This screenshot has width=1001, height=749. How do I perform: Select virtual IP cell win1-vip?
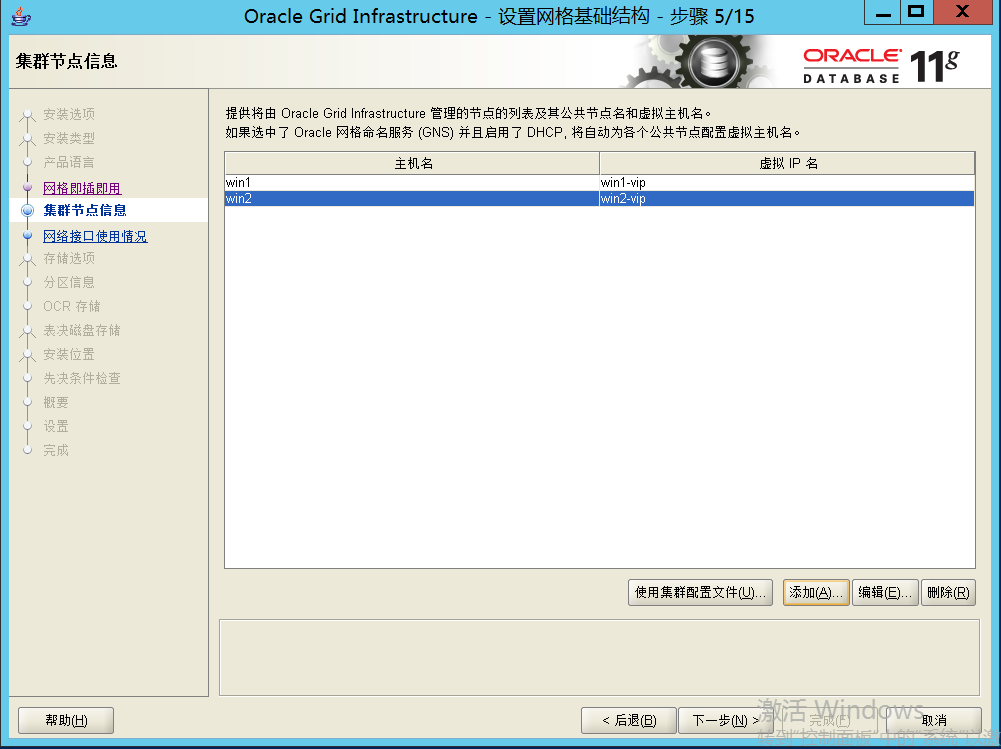pos(786,183)
